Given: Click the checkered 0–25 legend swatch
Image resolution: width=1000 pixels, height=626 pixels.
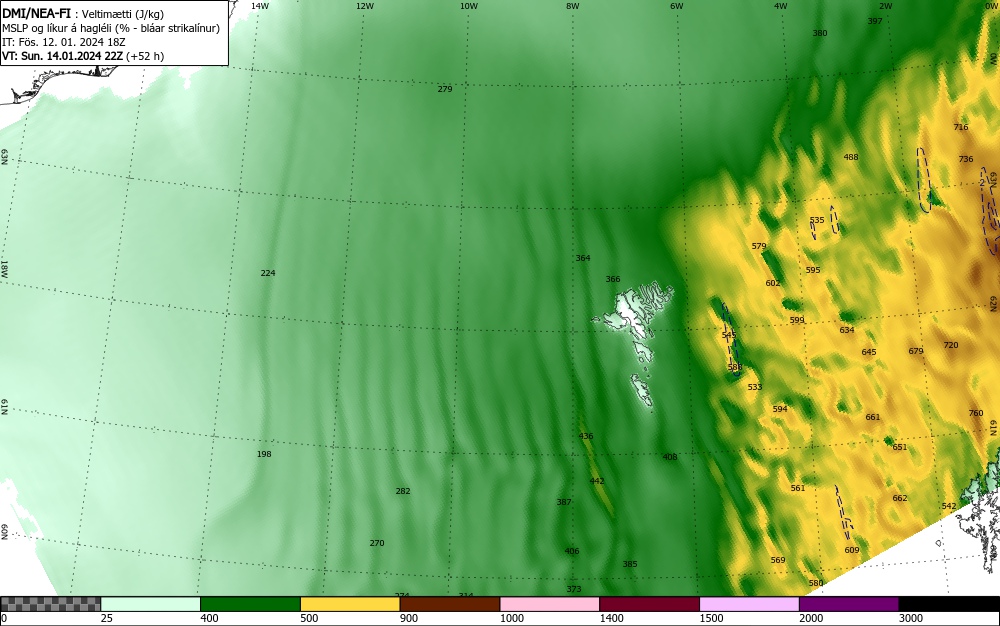Looking at the screenshot, I should pyautogui.click(x=50, y=604).
